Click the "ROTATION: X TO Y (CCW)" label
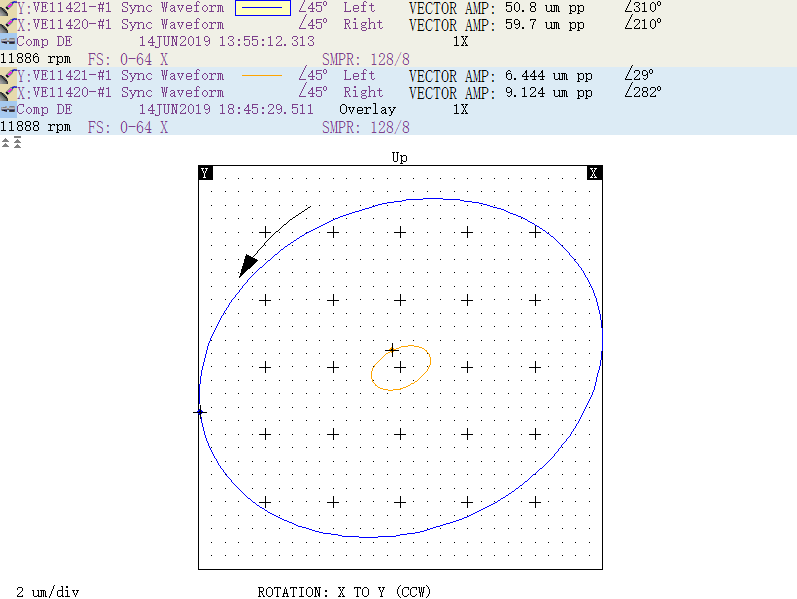This screenshot has height=599, width=797. point(344,592)
